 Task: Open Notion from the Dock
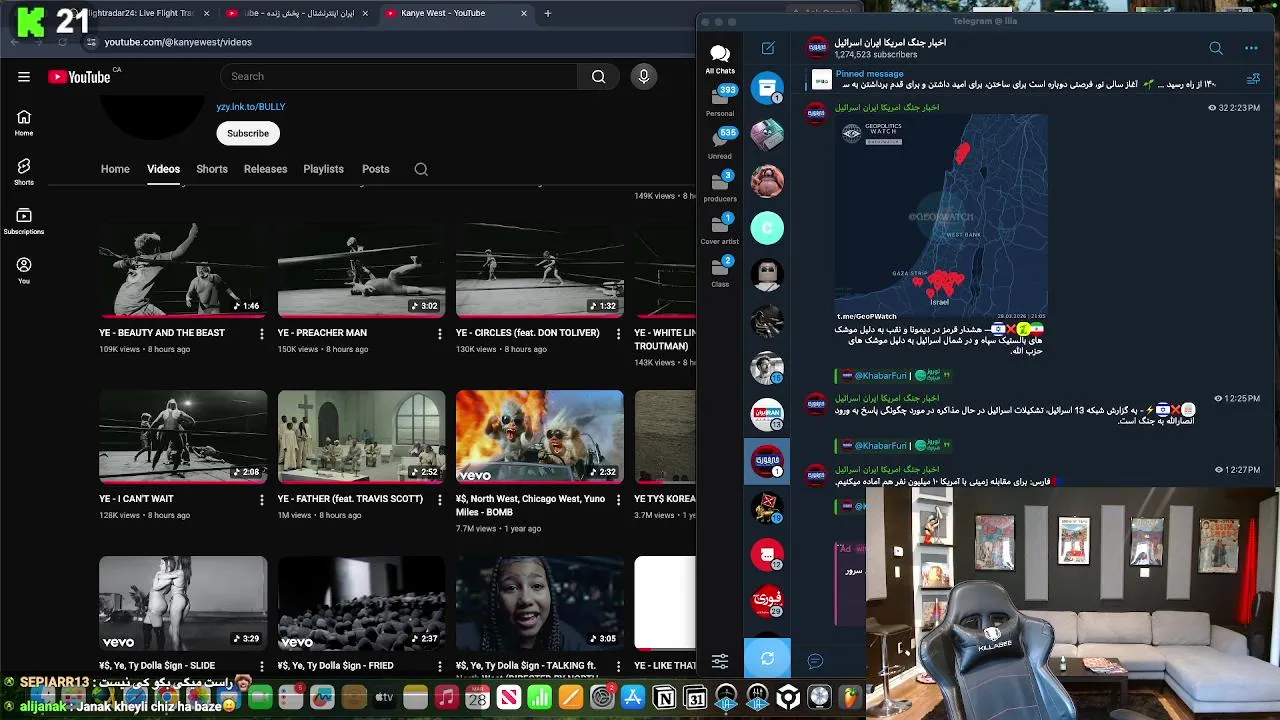click(x=664, y=698)
